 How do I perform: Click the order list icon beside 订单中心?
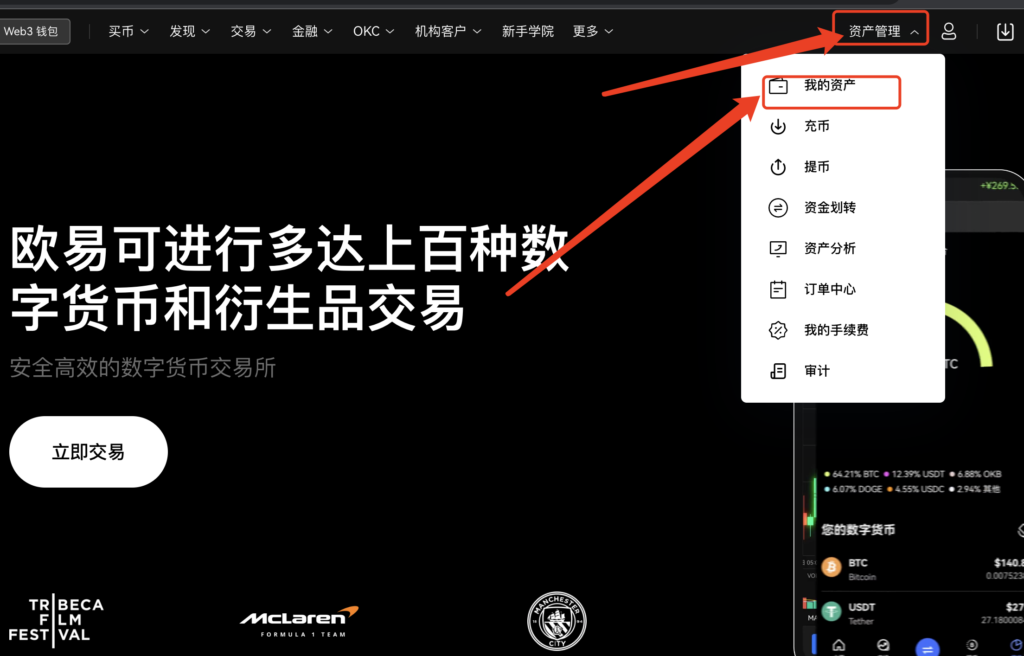[778, 289]
